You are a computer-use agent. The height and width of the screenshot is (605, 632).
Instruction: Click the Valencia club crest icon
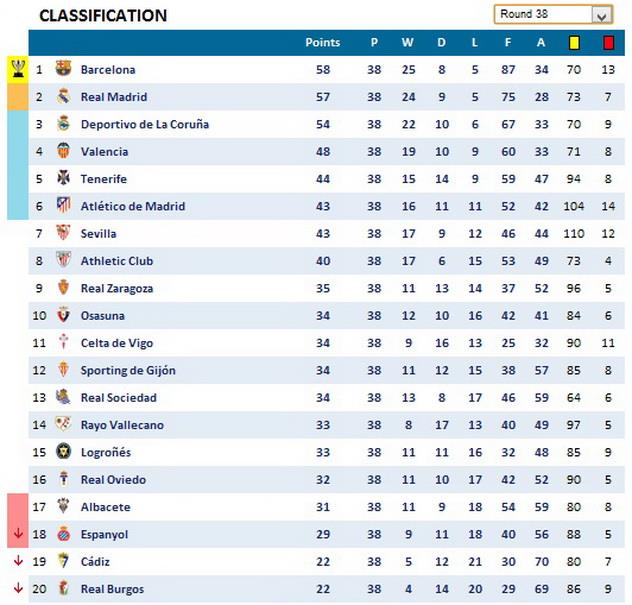(x=64, y=152)
